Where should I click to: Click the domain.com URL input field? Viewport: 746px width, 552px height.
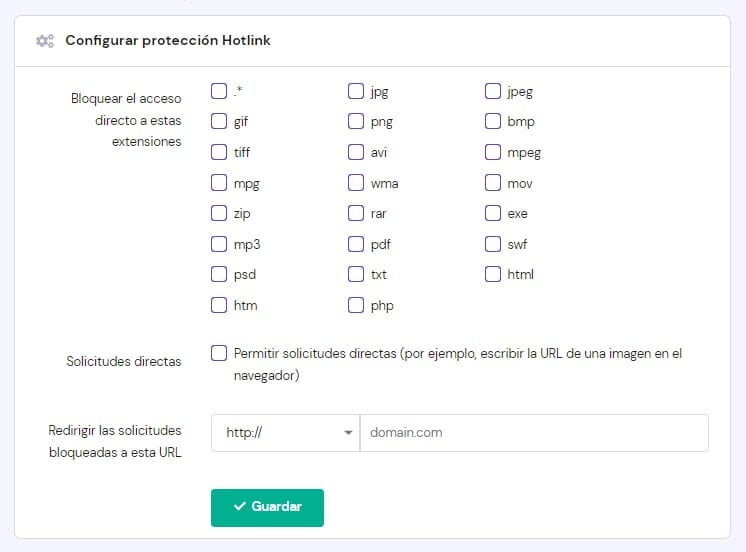(x=533, y=433)
